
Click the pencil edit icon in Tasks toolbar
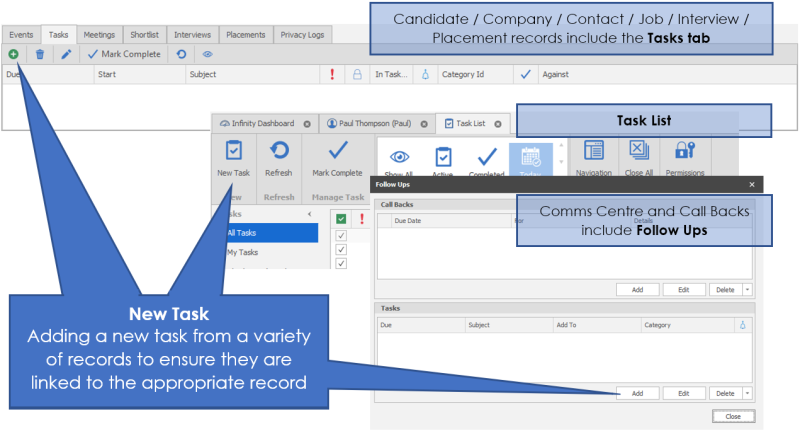pos(66,54)
